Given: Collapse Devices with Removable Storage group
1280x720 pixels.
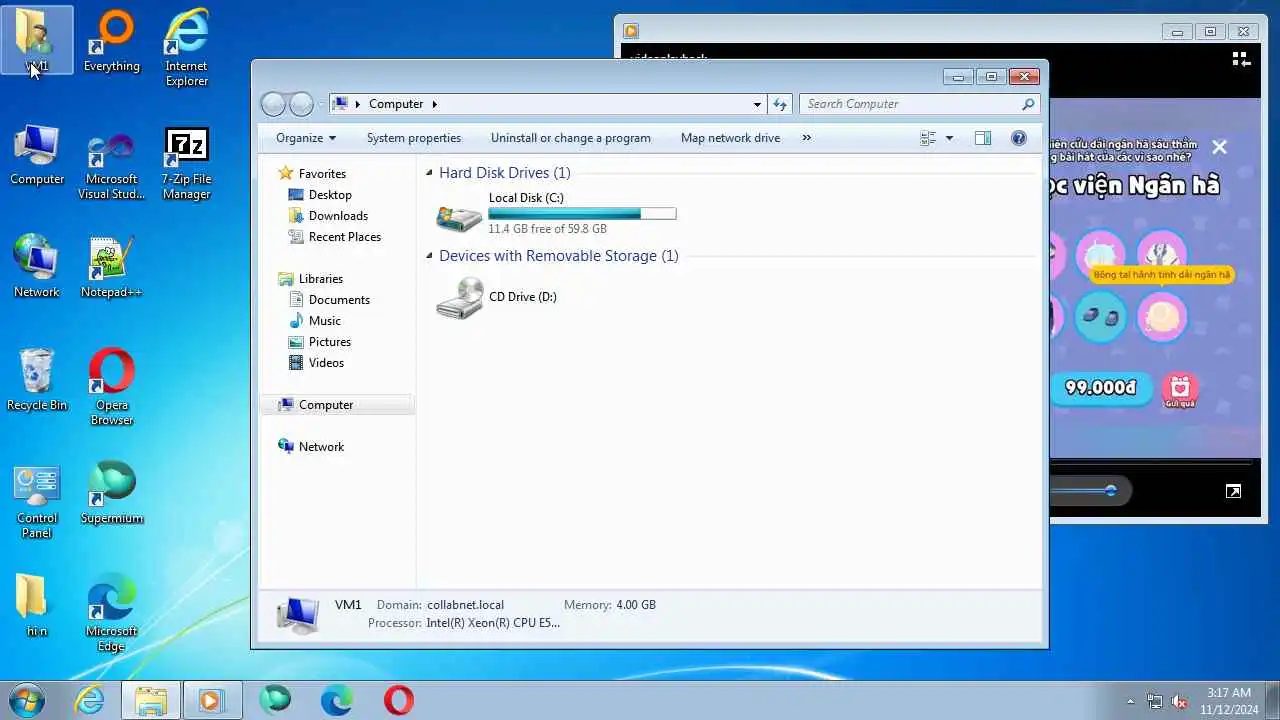Looking at the screenshot, I should click(430, 256).
